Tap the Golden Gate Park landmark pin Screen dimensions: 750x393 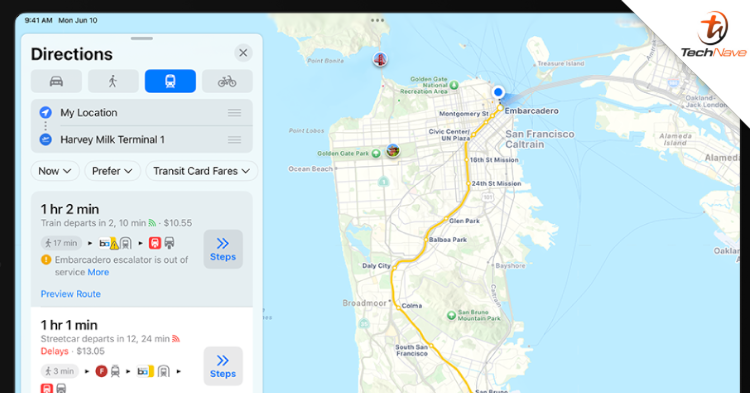[x=393, y=151]
